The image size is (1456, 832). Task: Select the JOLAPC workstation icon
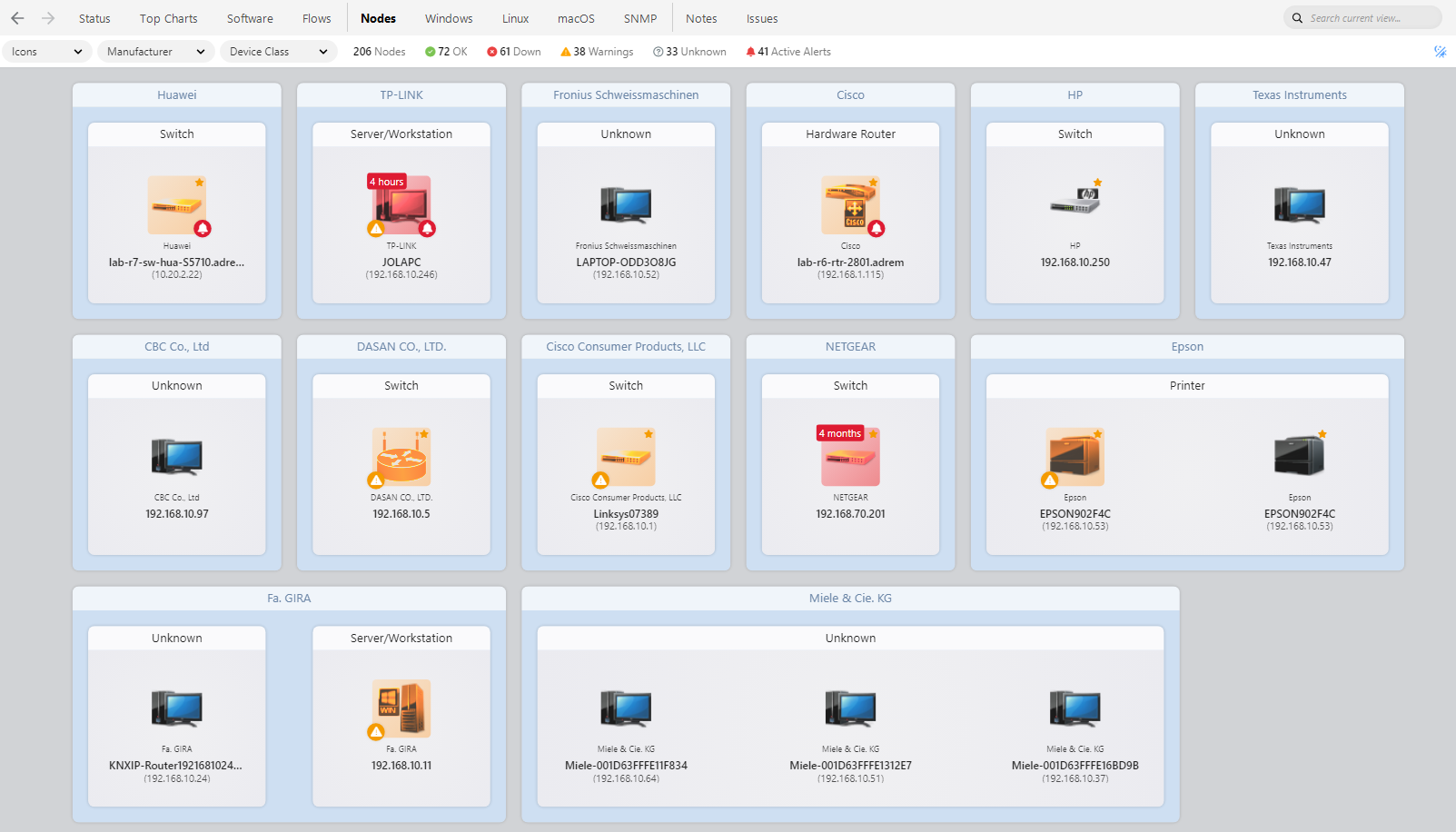point(401,205)
